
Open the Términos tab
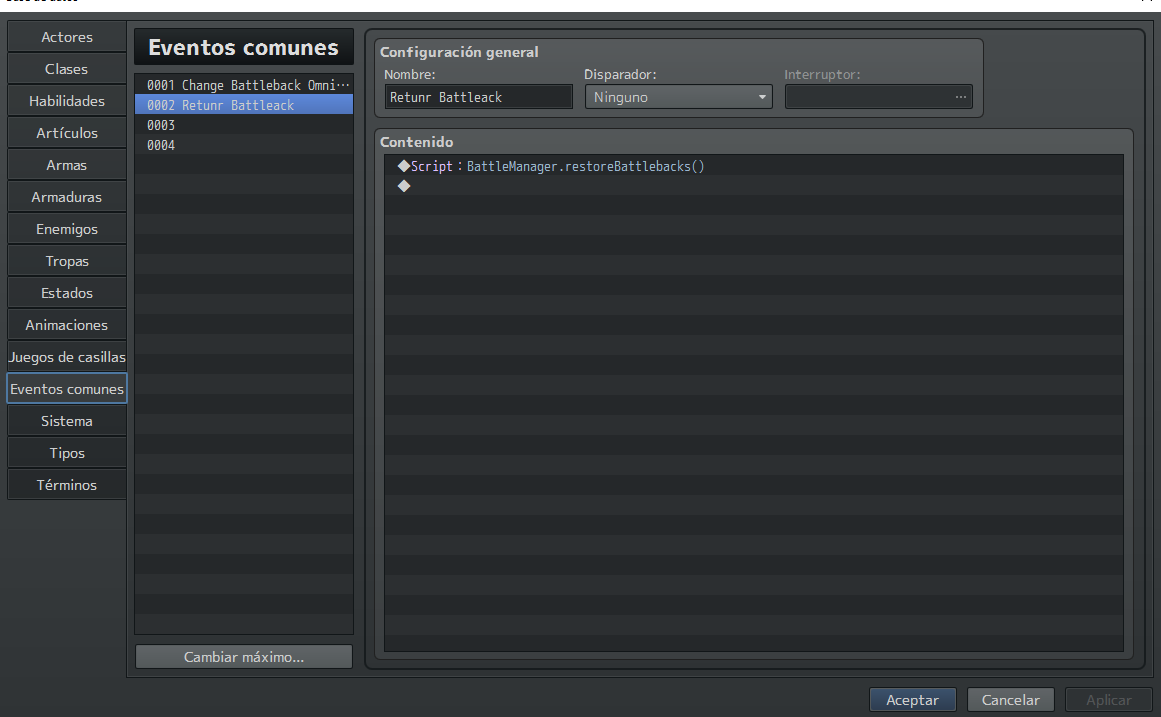pyautogui.click(x=67, y=484)
